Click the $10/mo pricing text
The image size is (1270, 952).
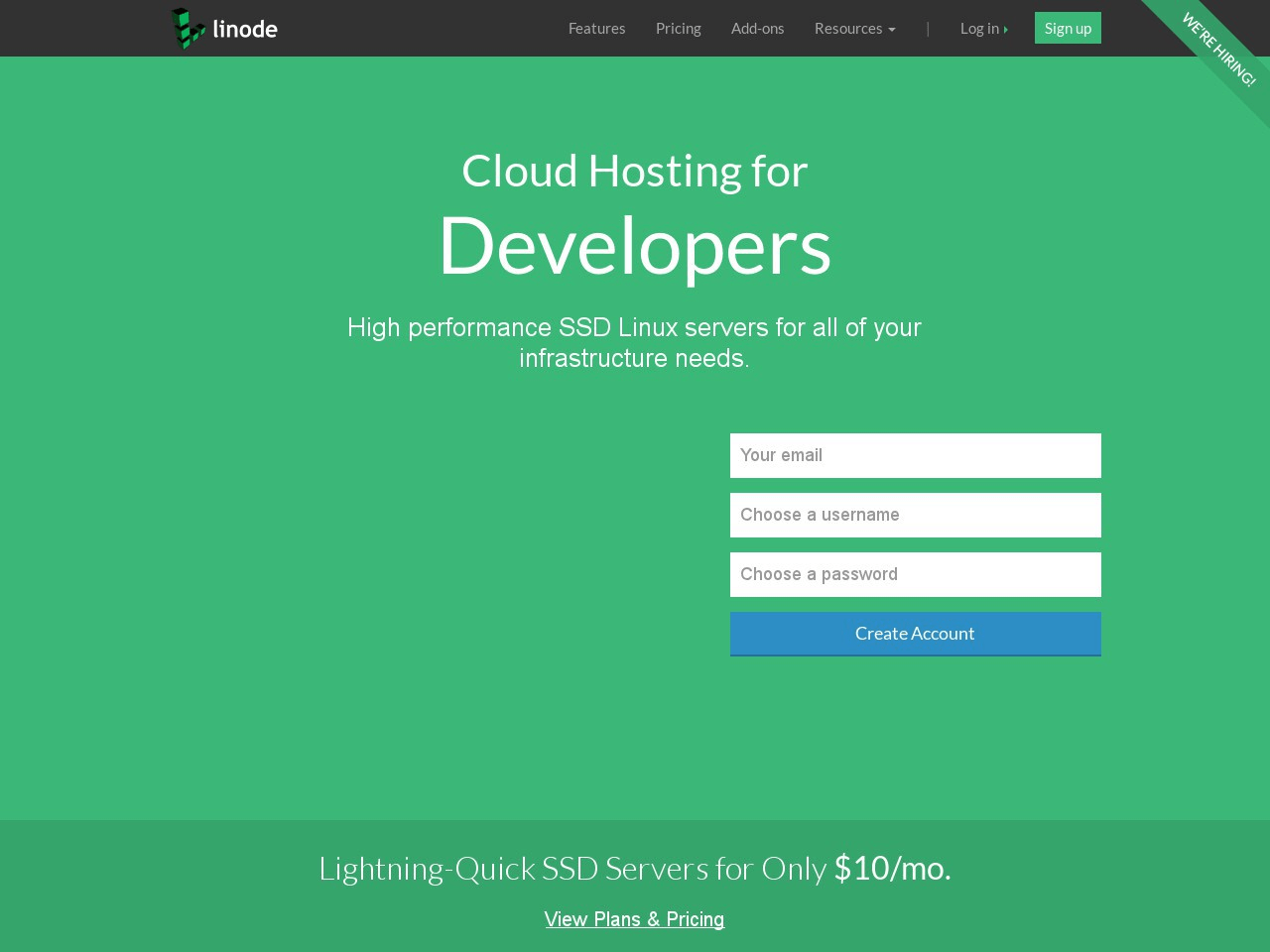[889, 867]
